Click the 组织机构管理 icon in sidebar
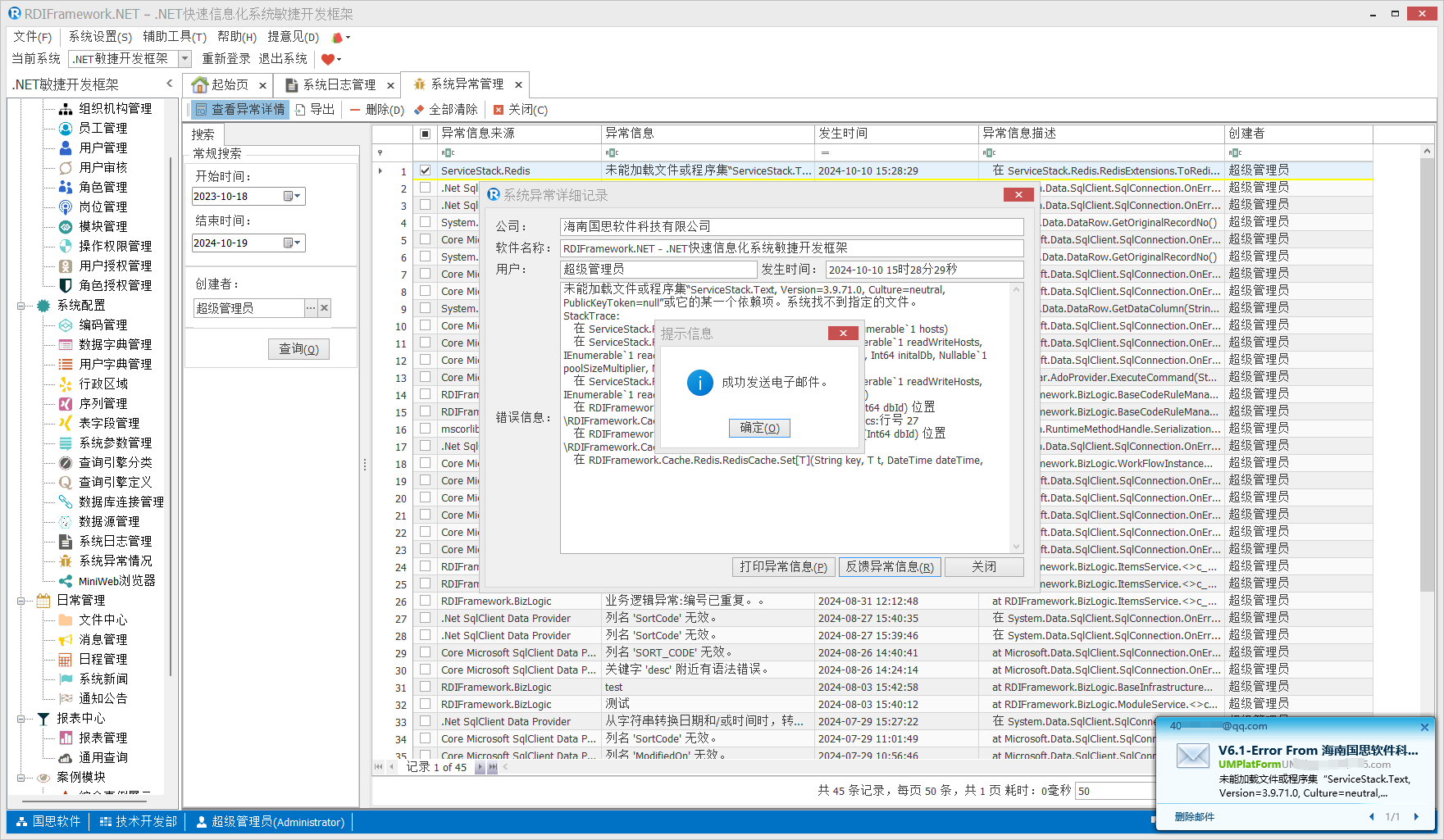Image resolution: width=1444 pixels, height=840 pixels. point(66,108)
